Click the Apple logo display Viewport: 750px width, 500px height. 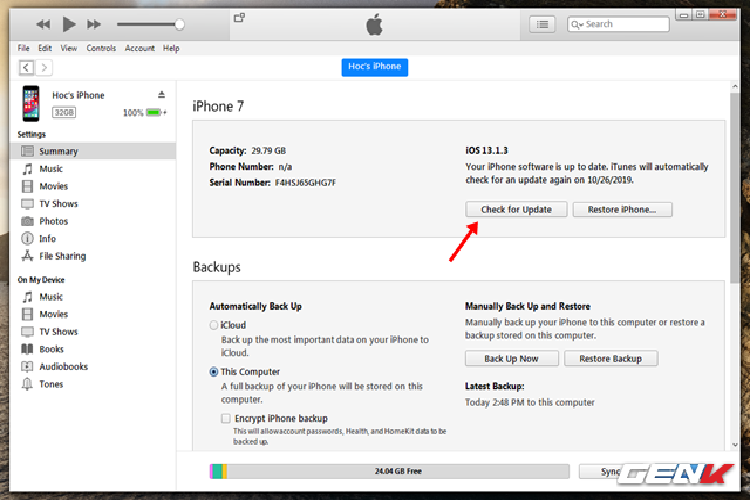click(x=375, y=24)
